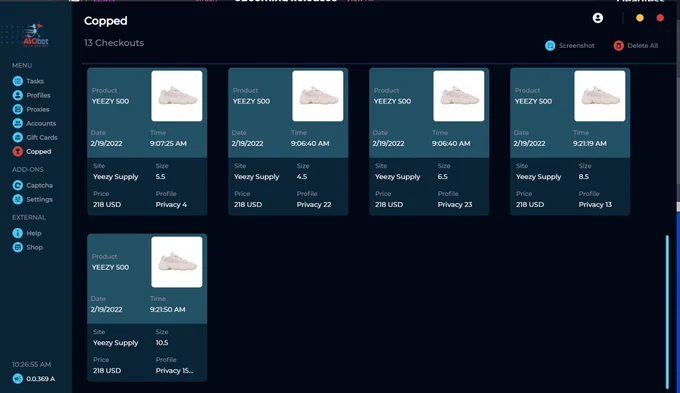Click size value '8.5'
Screen dimensions: 680x393
584,177
